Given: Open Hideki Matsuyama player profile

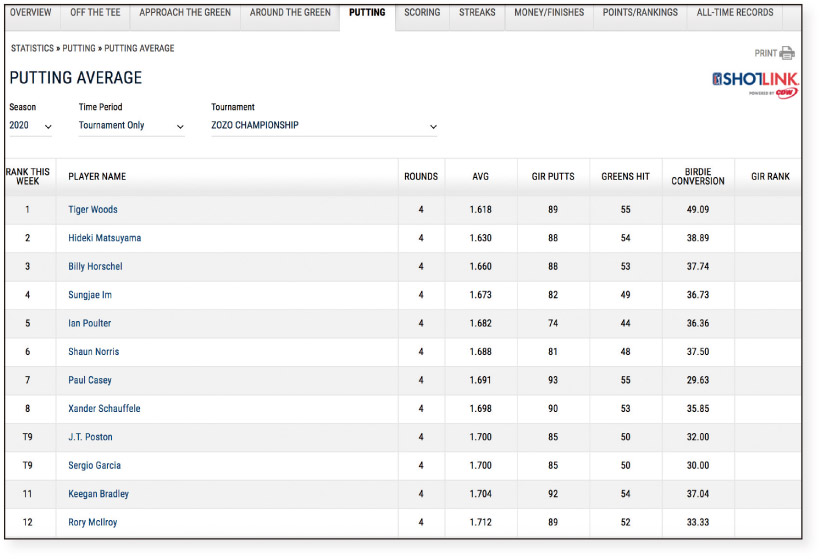Looking at the screenshot, I should coord(104,238).
